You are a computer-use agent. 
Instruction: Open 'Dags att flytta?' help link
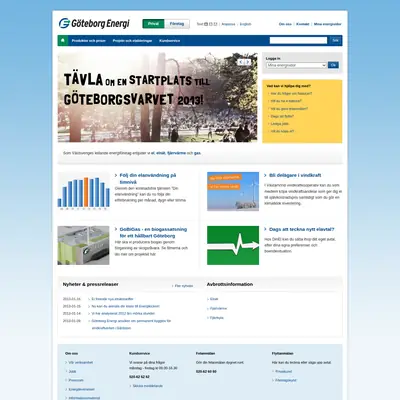282,116
